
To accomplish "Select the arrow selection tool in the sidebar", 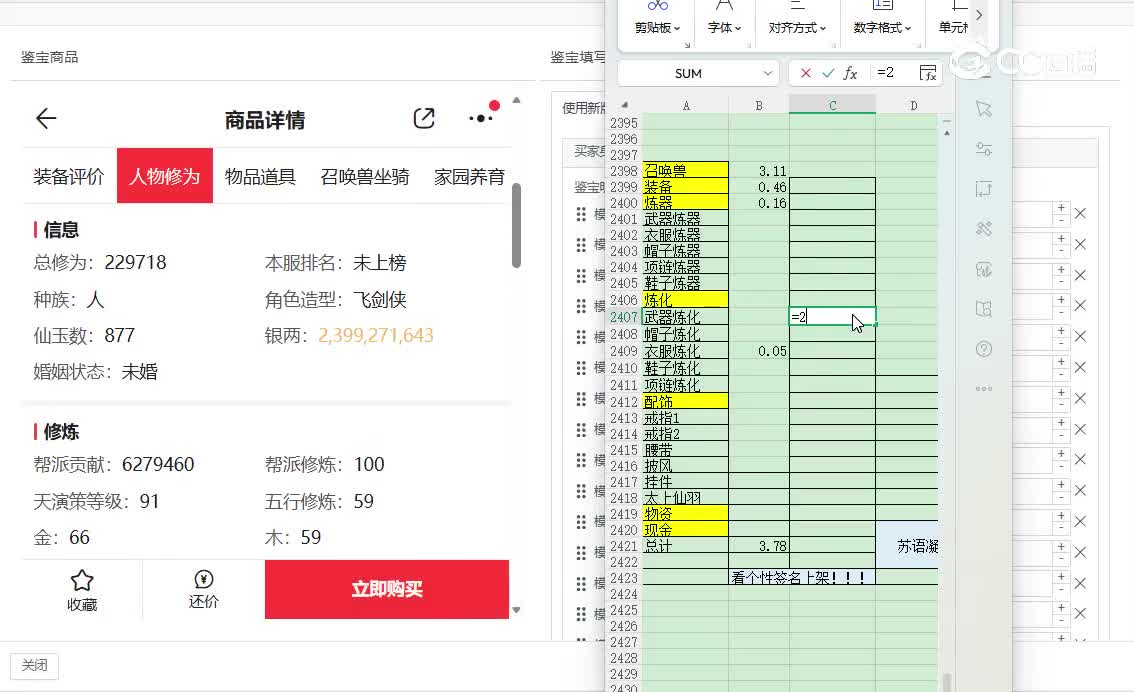I will click(x=983, y=108).
